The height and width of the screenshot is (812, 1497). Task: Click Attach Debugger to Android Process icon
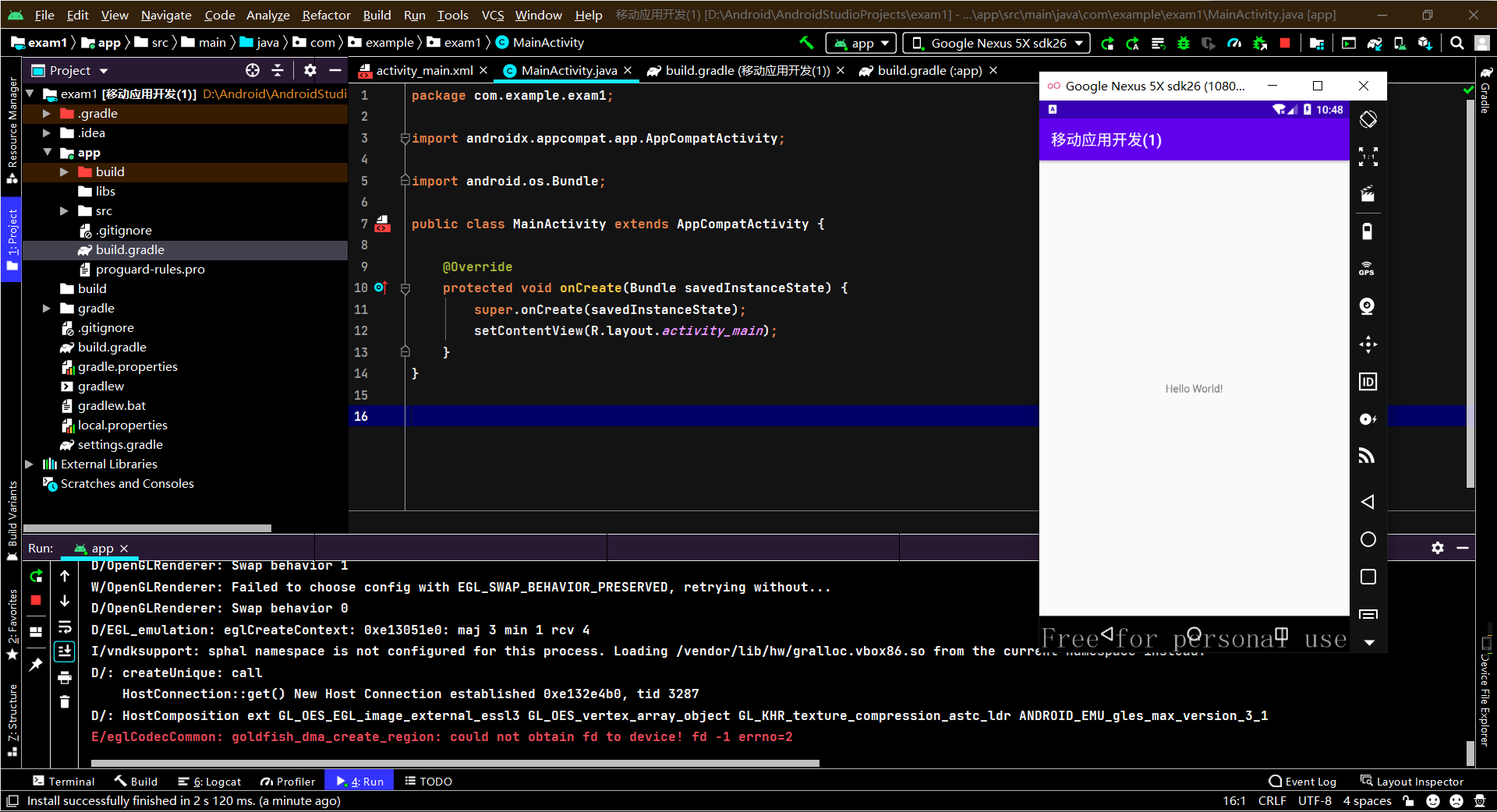click(1260, 43)
